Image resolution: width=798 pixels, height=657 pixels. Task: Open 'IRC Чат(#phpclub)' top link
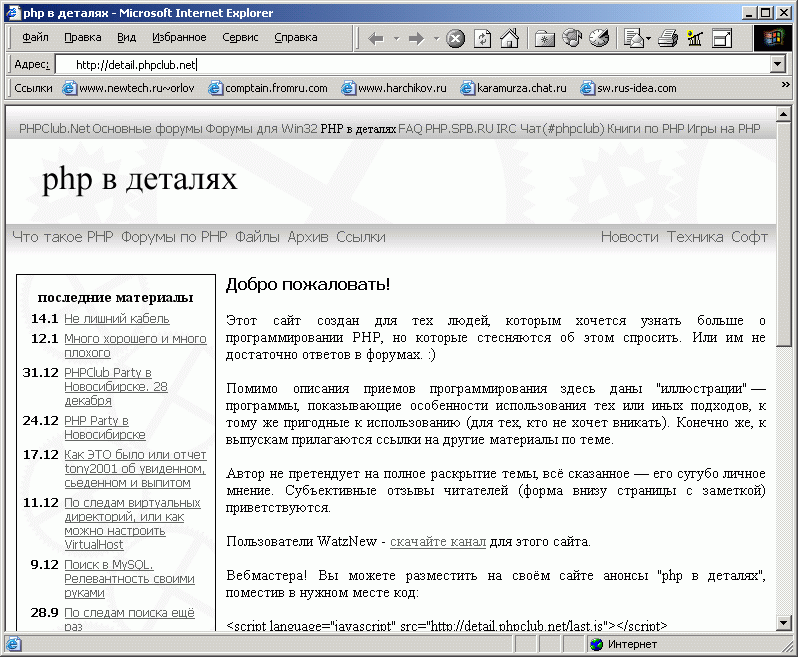(550, 129)
